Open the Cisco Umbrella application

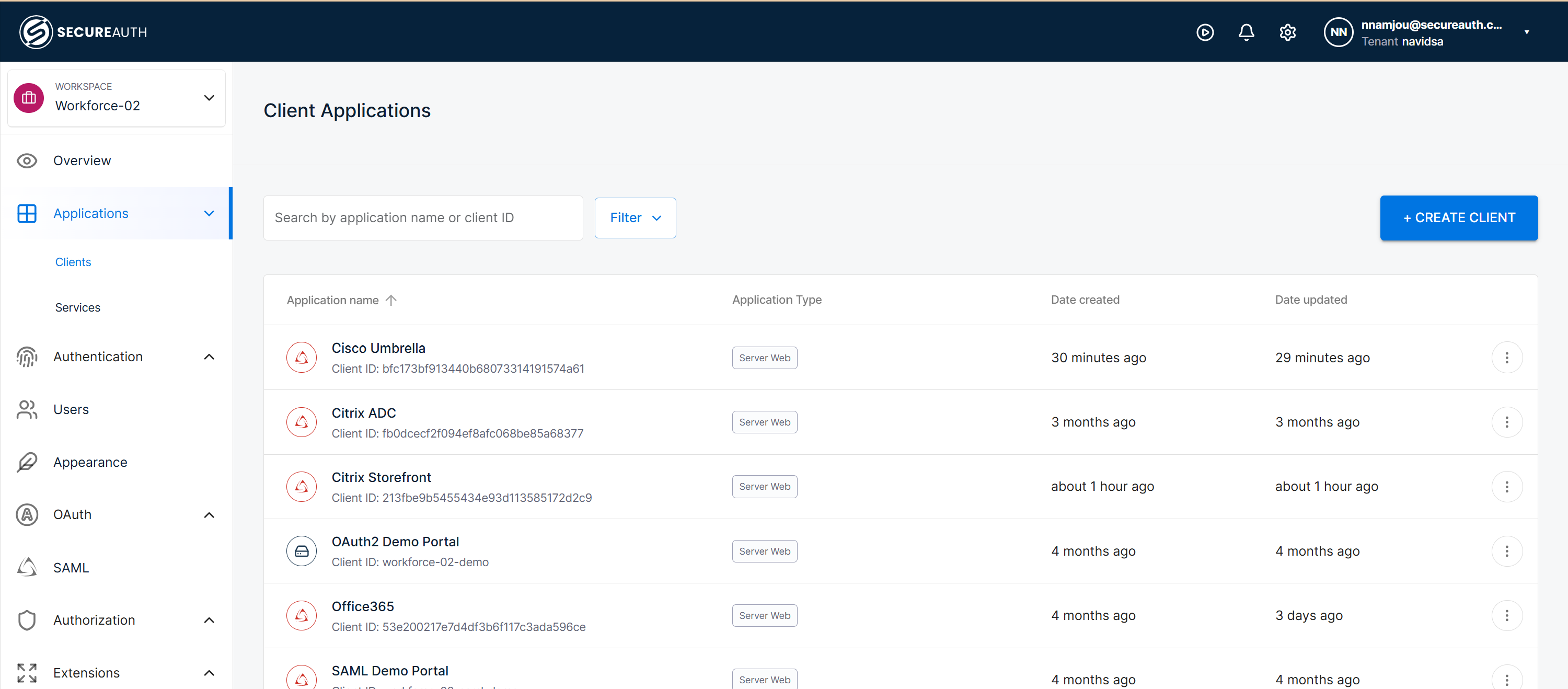pyautogui.click(x=378, y=348)
